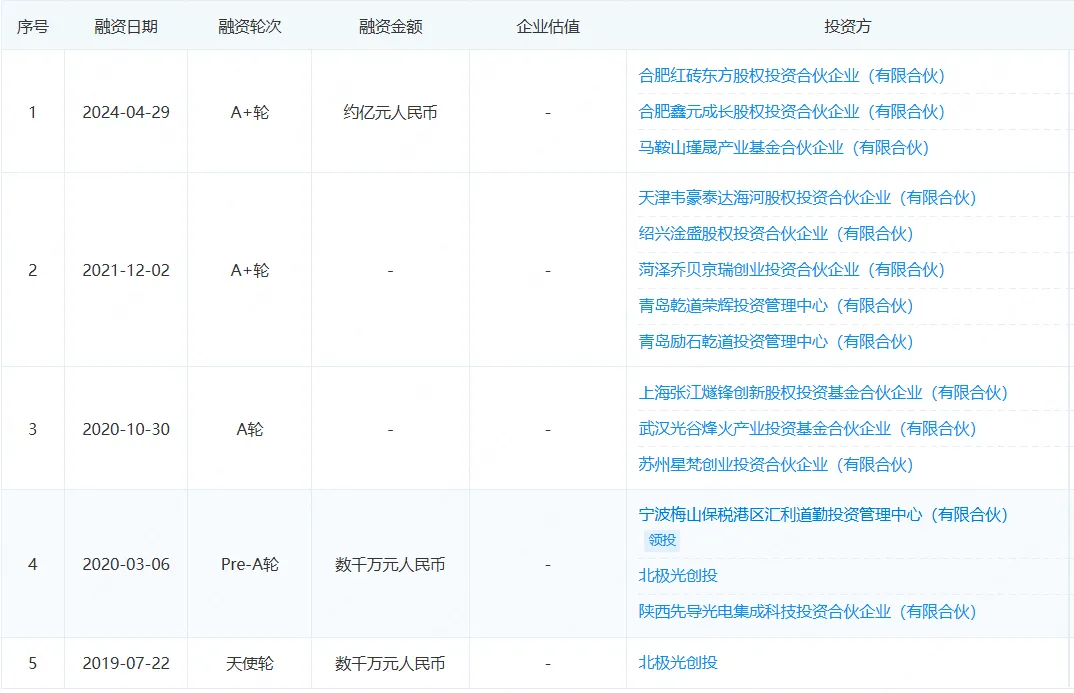Open investor 合肥鑫元成长股权投资合伙企业 link
1074x693 pixels.
(x=792, y=112)
